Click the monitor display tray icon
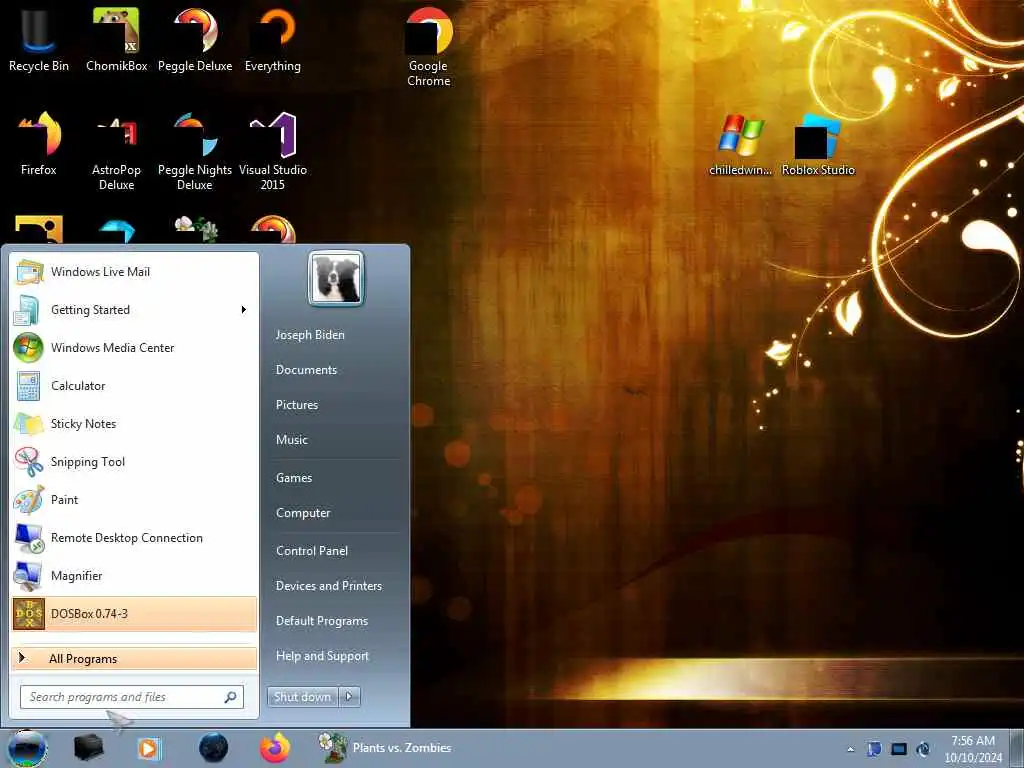 899,749
